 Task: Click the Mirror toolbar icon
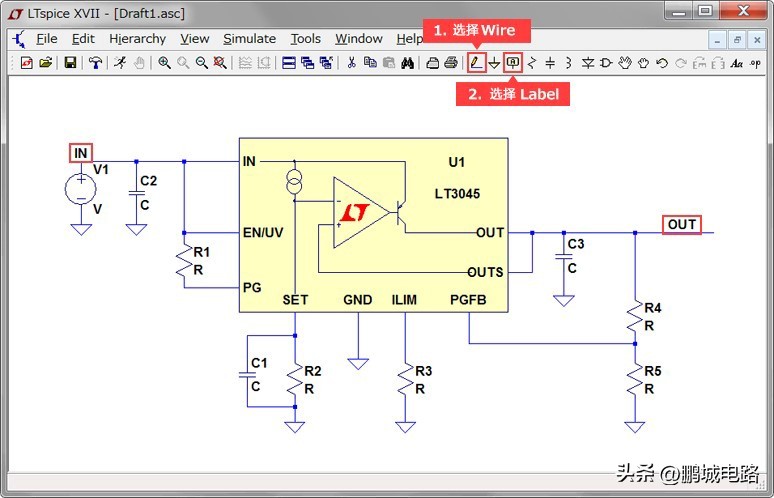(x=718, y=63)
